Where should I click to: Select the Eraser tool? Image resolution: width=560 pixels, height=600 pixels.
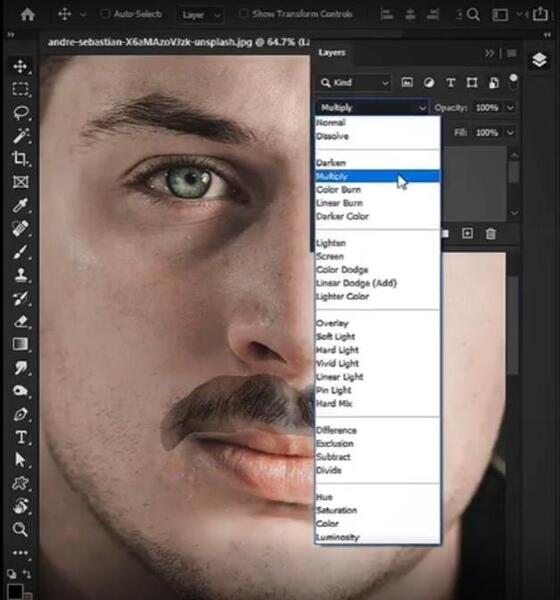pos(20,321)
